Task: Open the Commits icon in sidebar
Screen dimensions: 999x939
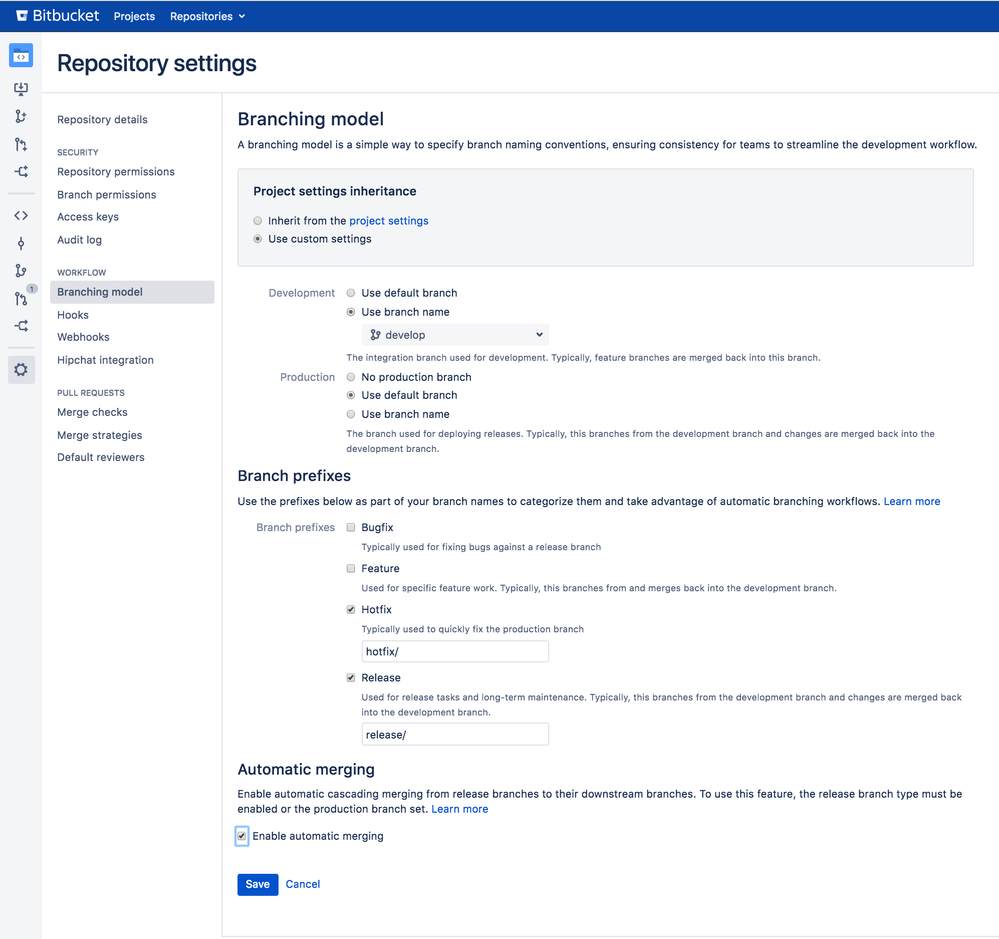Action: click(21, 243)
